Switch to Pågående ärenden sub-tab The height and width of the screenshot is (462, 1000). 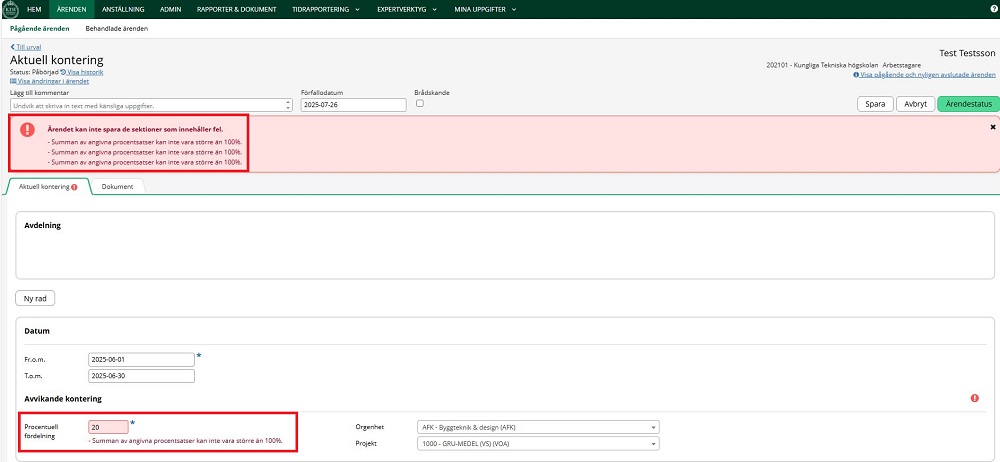pos(40,29)
